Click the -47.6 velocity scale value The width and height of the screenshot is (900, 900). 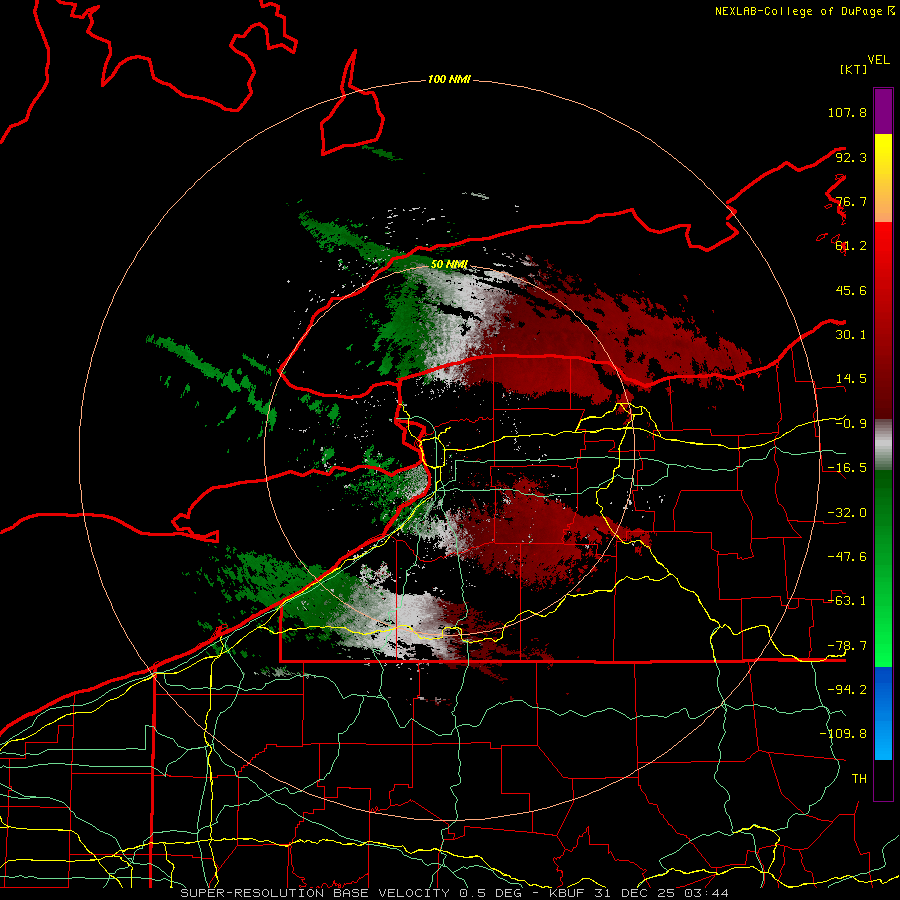pyautogui.click(x=847, y=557)
